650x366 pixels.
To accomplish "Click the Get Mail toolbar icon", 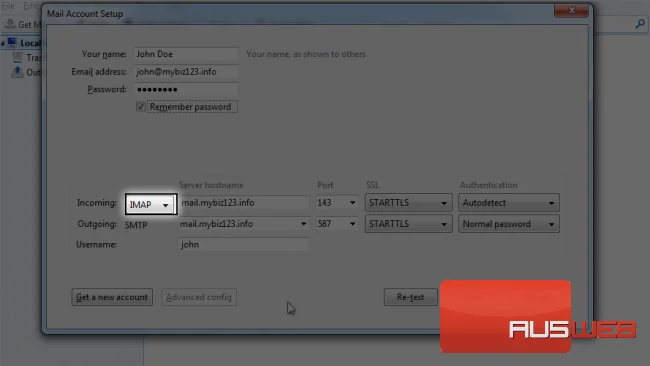I will coord(10,24).
